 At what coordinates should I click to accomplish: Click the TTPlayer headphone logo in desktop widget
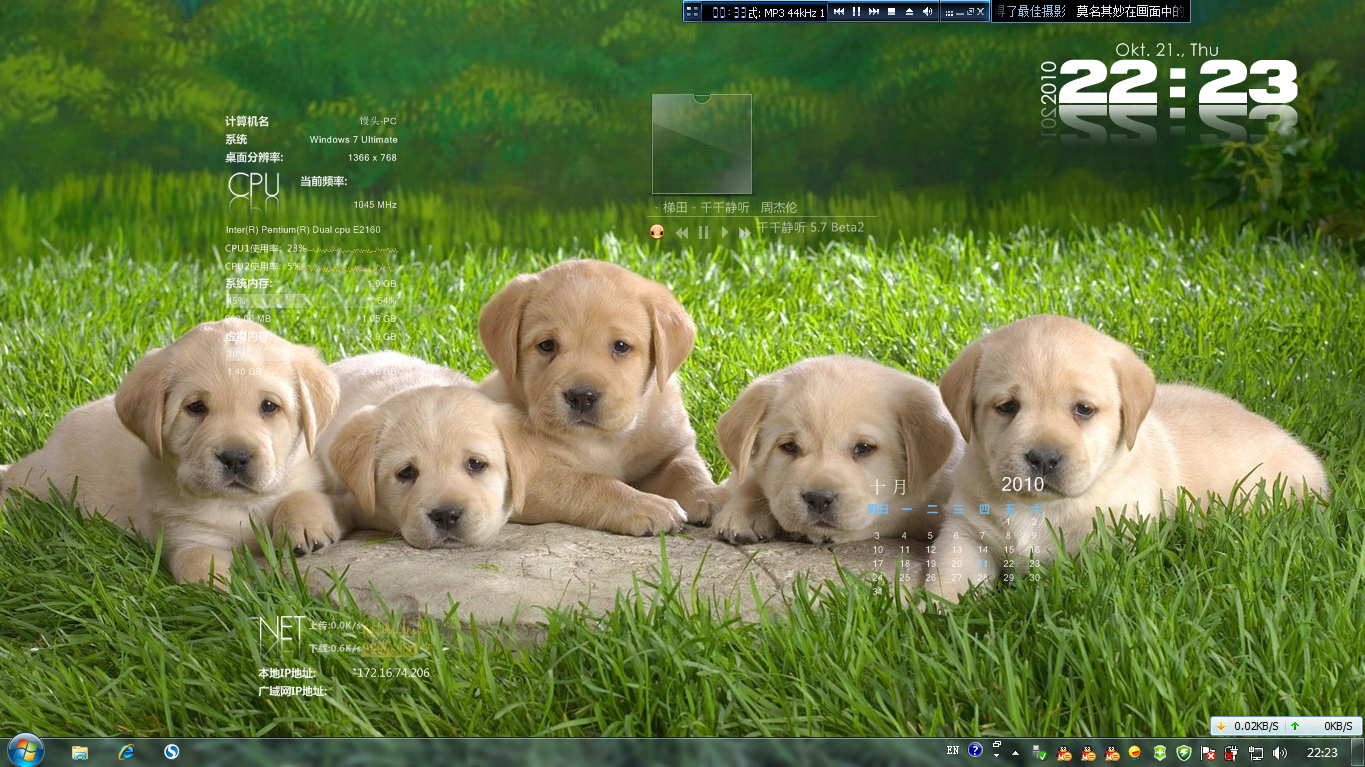[656, 232]
